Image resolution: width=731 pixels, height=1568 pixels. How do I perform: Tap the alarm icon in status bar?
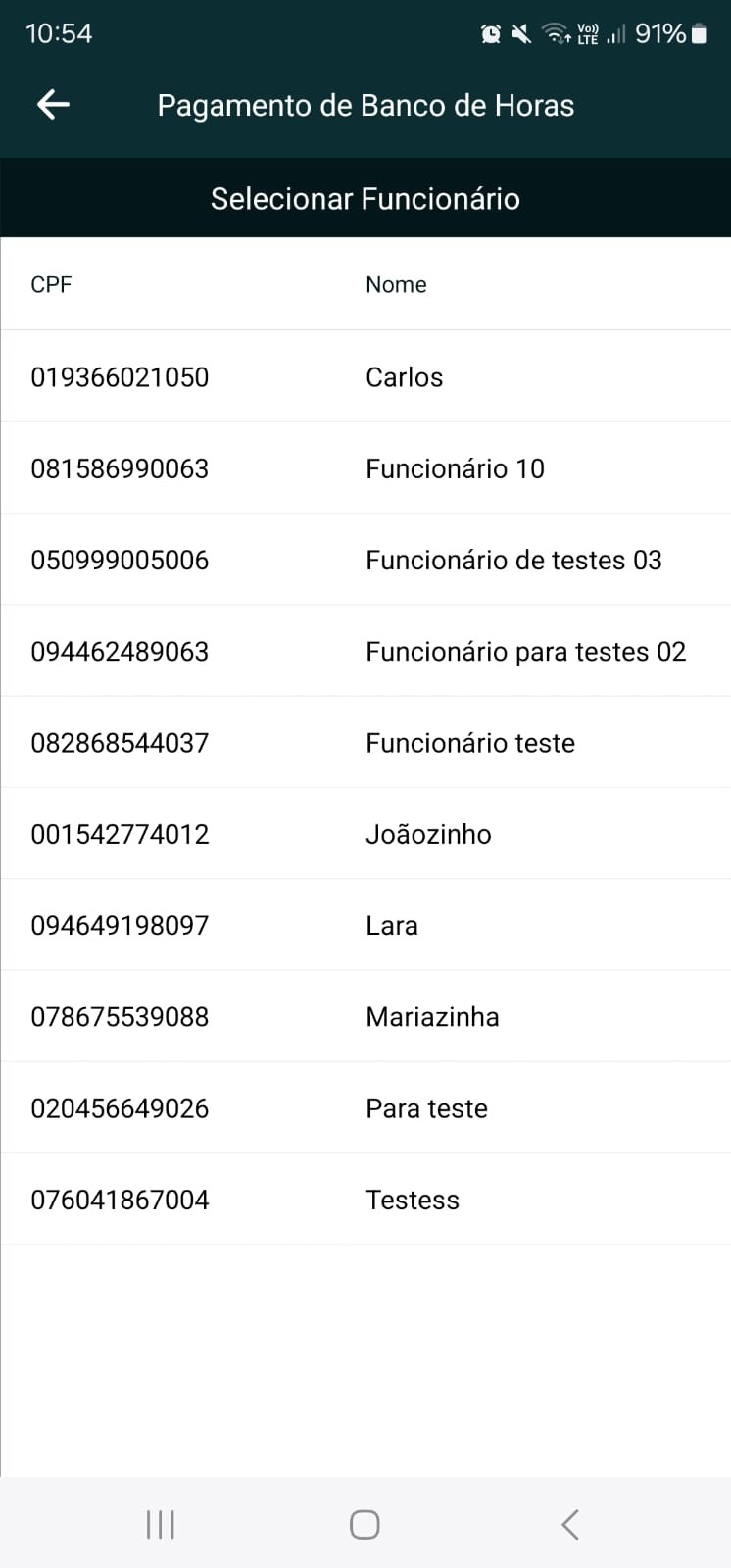[491, 34]
